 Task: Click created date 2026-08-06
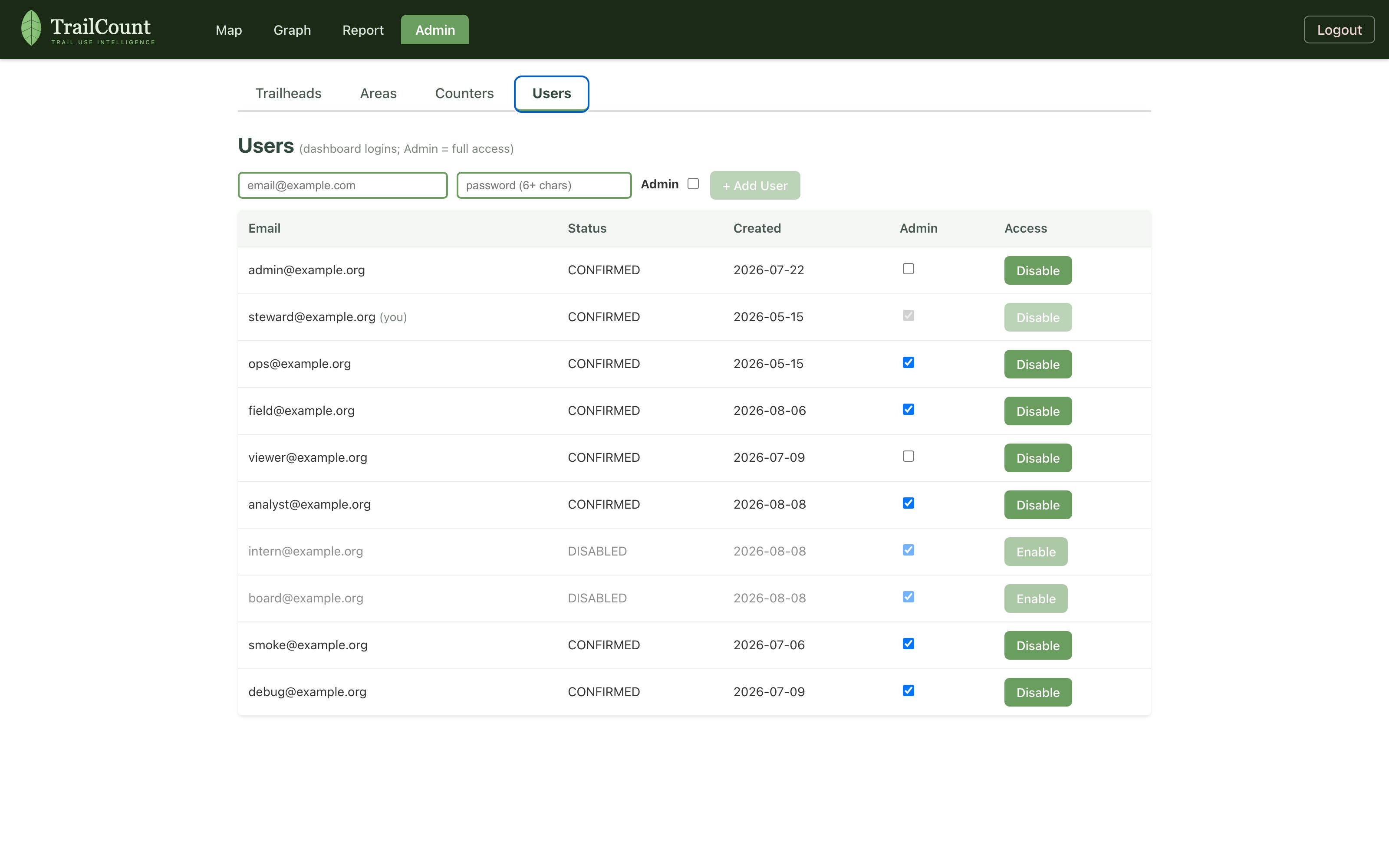(x=769, y=411)
